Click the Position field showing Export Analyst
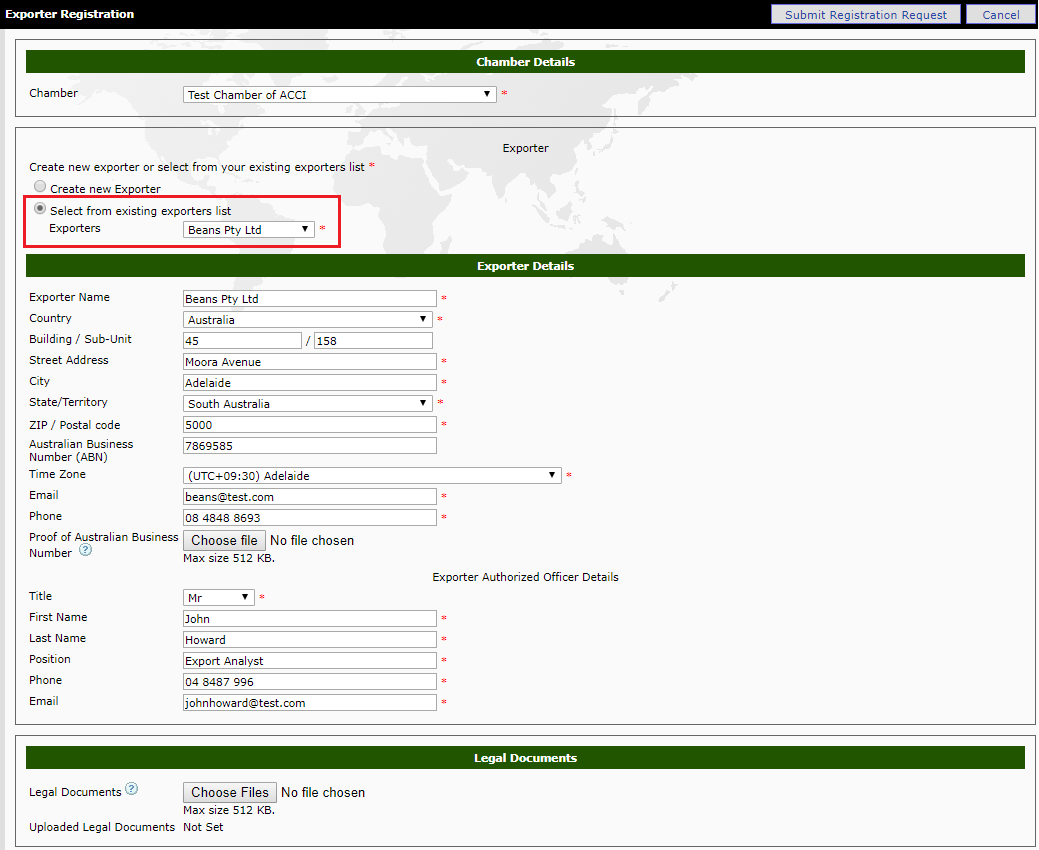 click(309, 660)
